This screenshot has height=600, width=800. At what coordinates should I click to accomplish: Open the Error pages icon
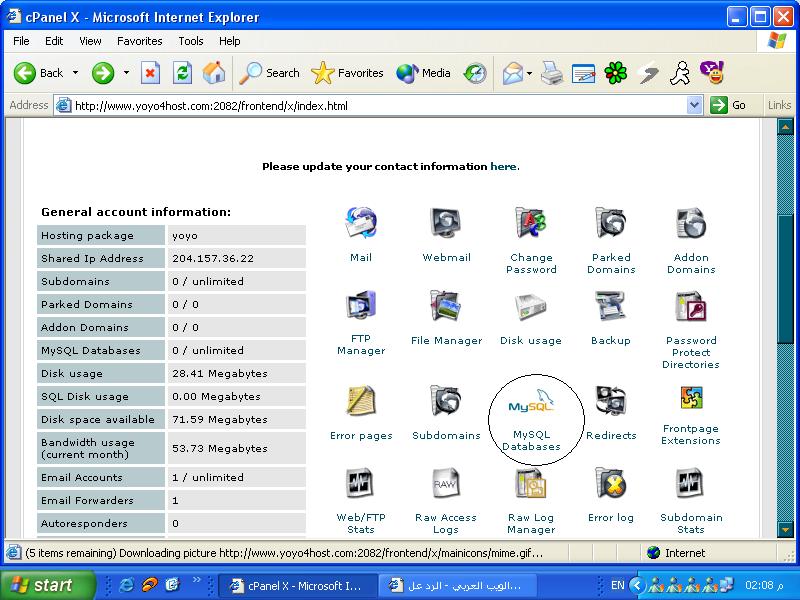(x=360, y=402)
